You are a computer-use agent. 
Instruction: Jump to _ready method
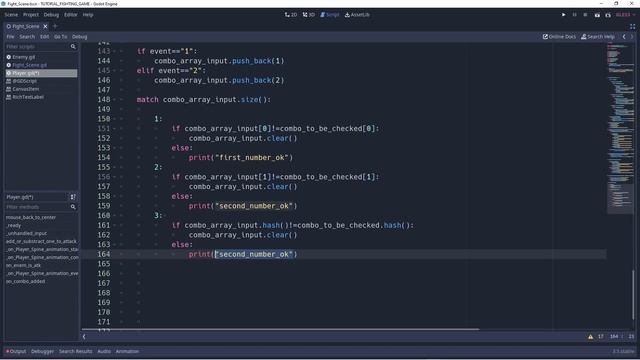(13, 225)
